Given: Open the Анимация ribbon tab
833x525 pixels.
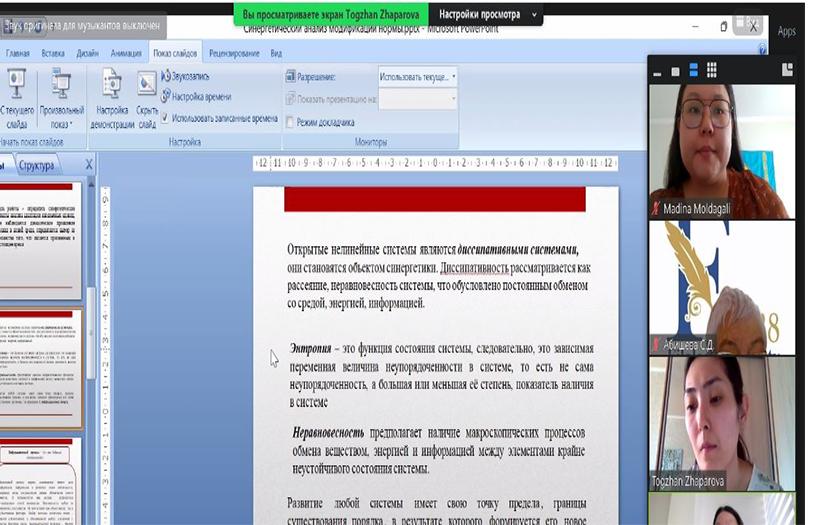Looking at the screenshot, I should 126,54.
